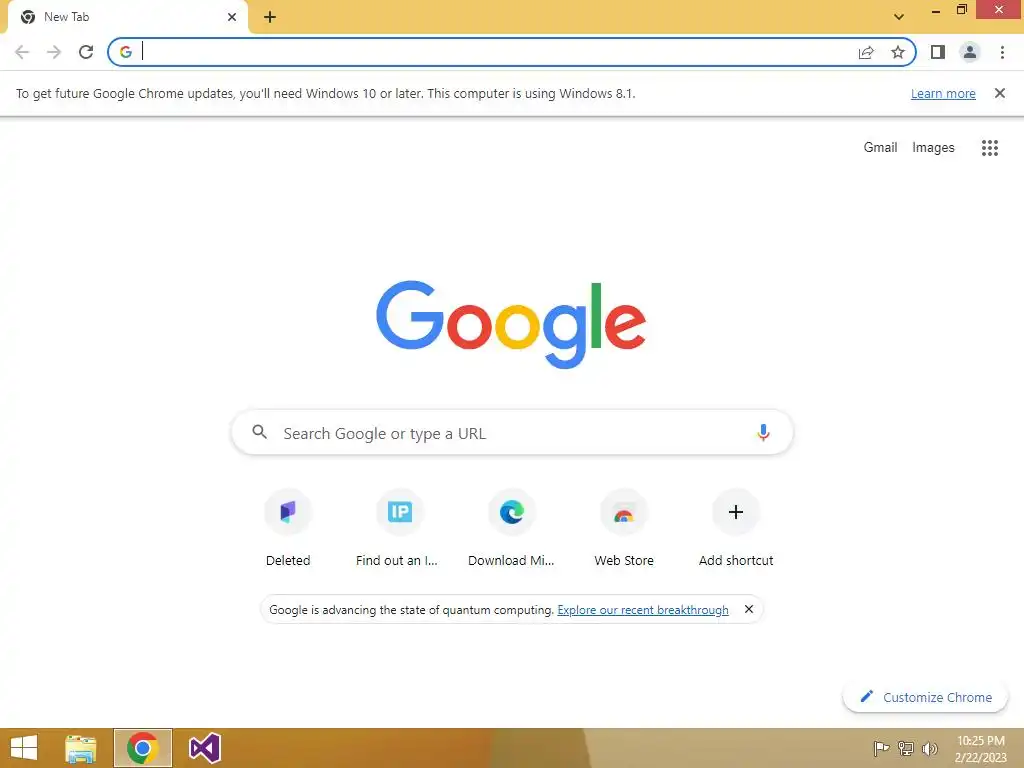Open the taskbar clock and date
The width and height of the screenshot is (1024, 768).
click(981, 749)
